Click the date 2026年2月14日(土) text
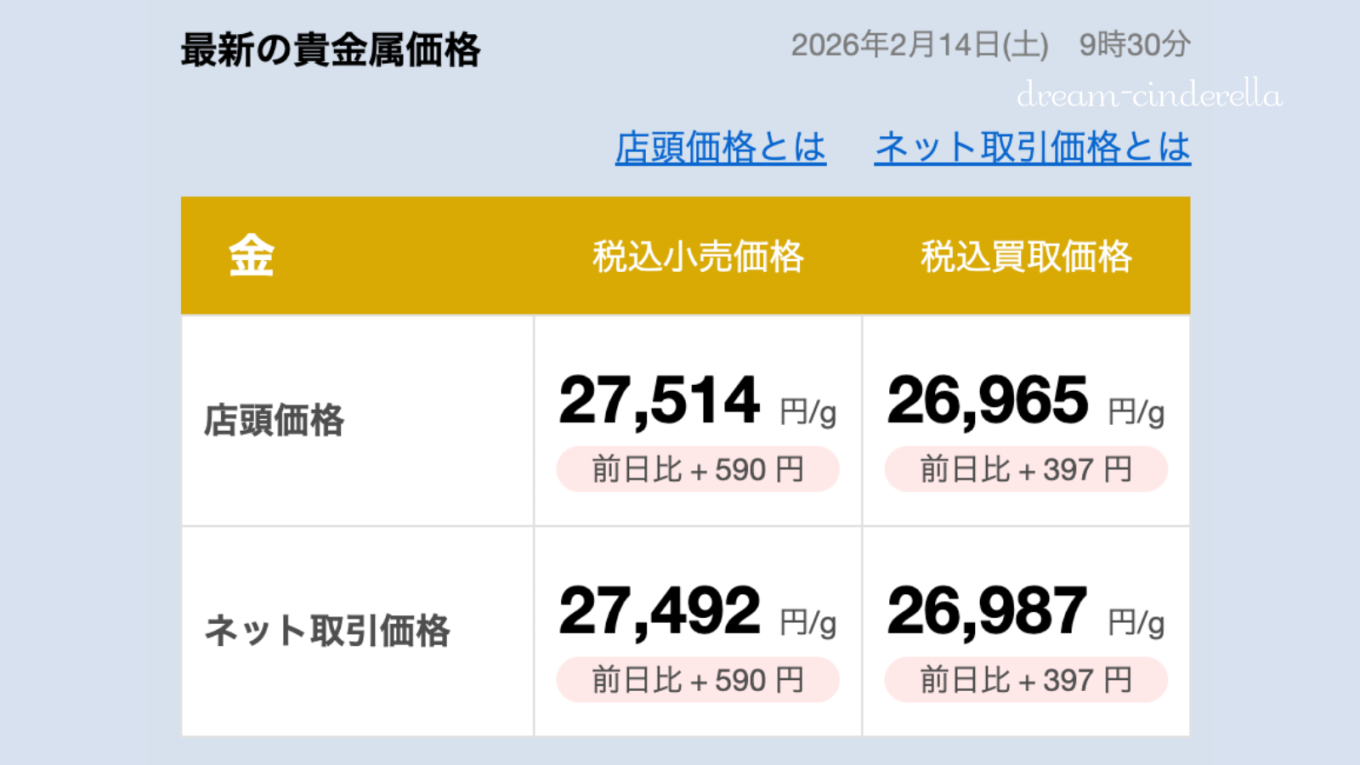The height and width of the screenshot is (765, 1360). tap(917, 44)
